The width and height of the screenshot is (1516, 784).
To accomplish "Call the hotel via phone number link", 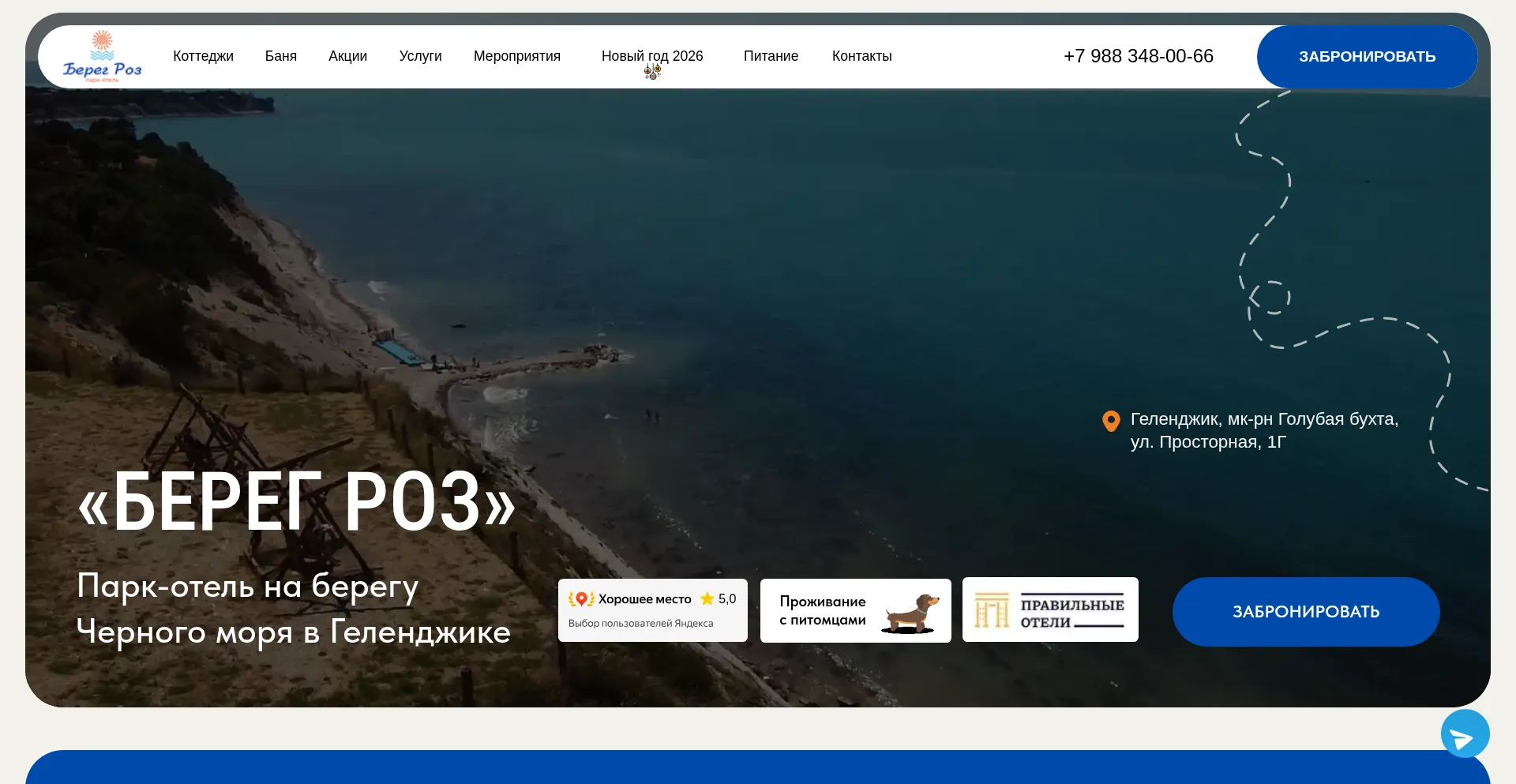I will [x=1139, y=56].
